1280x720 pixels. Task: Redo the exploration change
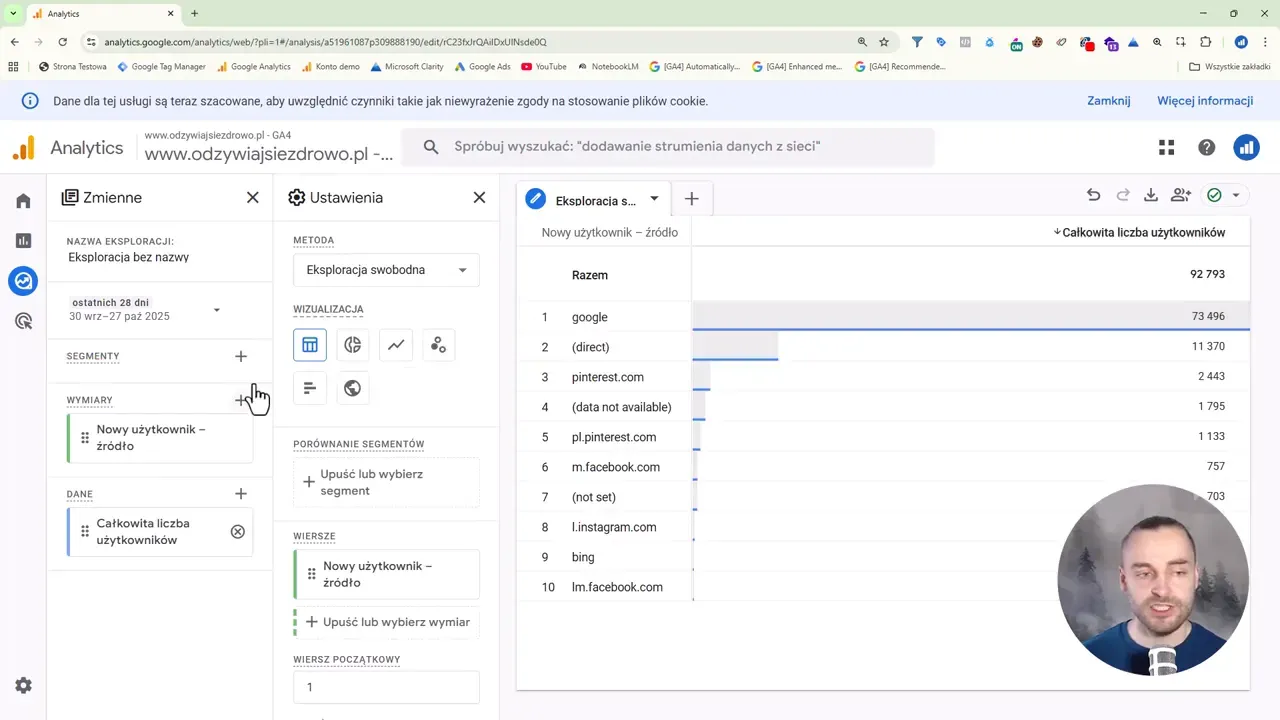tap(1122, 196)
